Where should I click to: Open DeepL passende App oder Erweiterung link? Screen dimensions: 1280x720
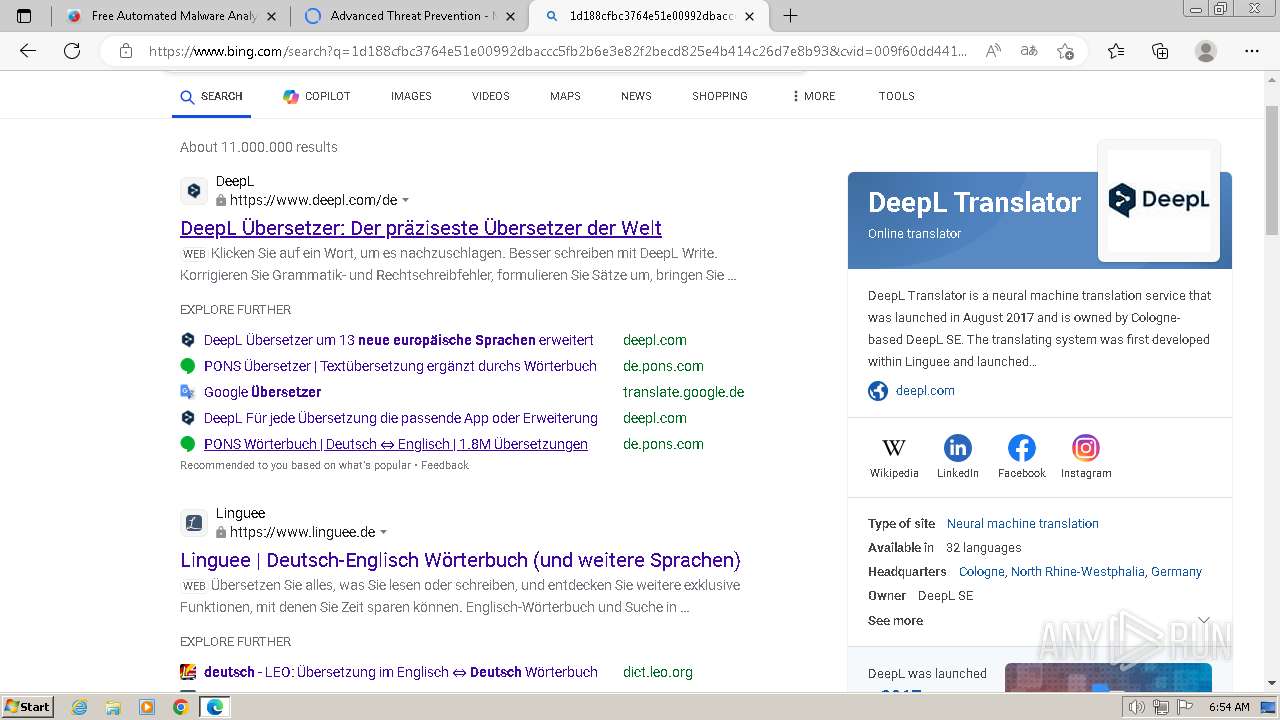(x=401, y=418)
